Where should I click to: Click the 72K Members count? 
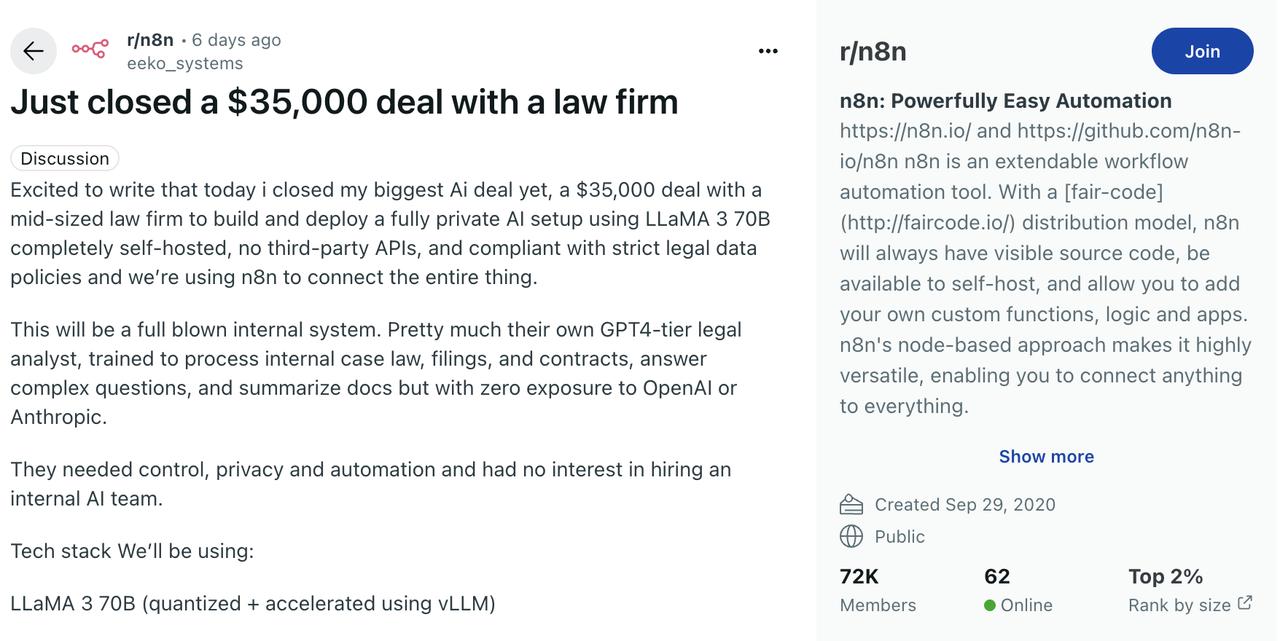click(878, 590)
